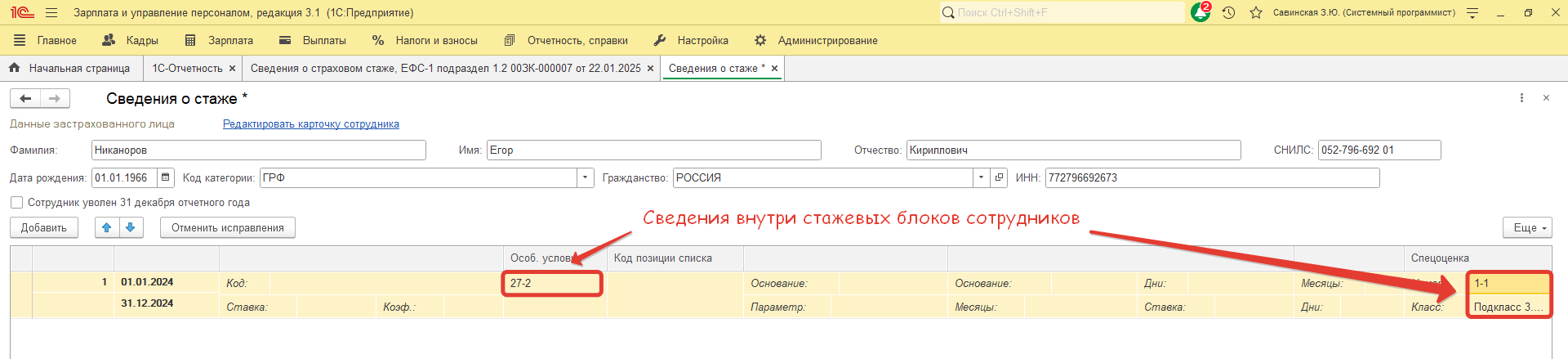Screen dimensions: 1568x359
Task: Expand Код категории dropdown list
Action: click(585, 177)
